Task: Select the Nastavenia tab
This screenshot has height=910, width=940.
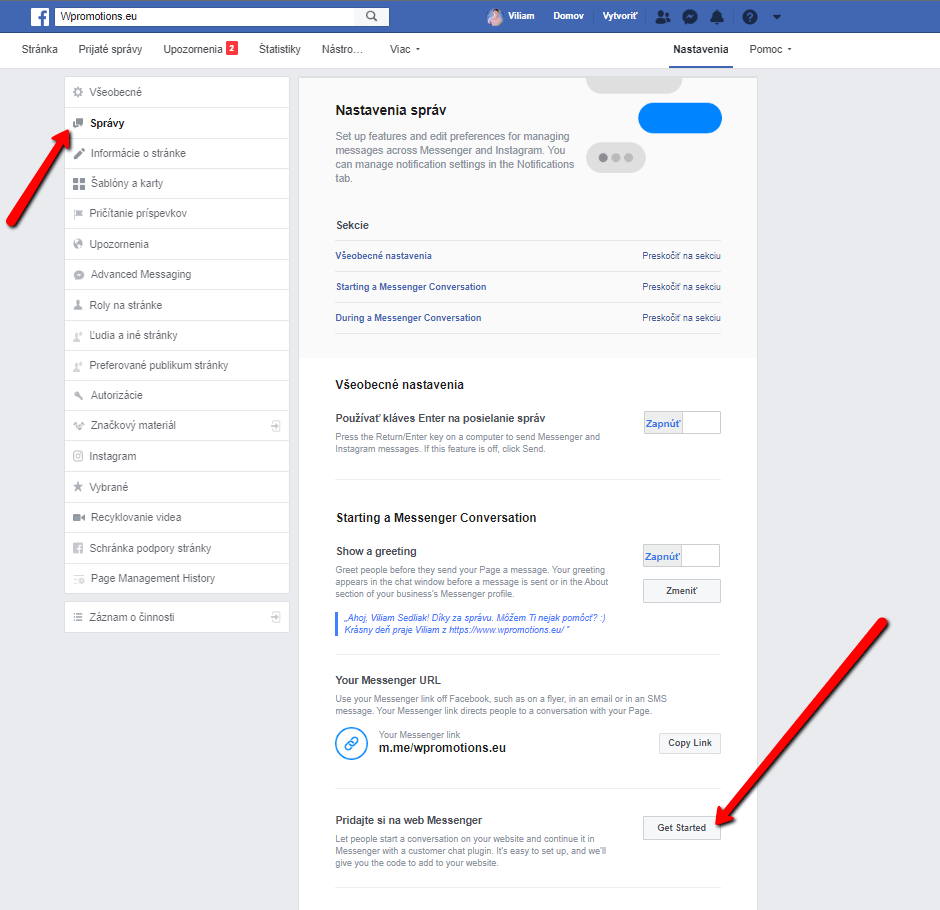Action: (x=700, y=49)
